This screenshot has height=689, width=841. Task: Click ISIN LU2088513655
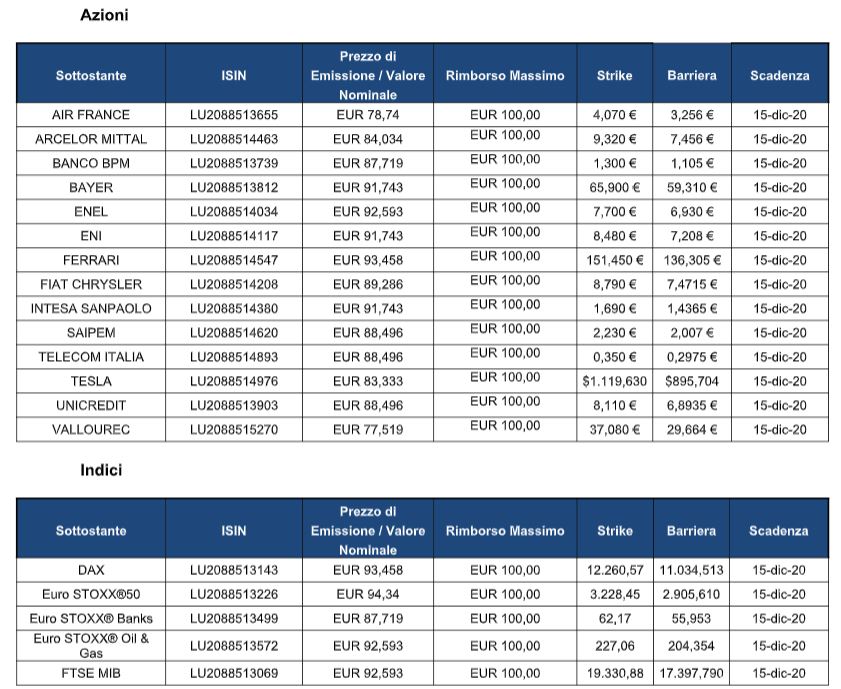point(234,115)
